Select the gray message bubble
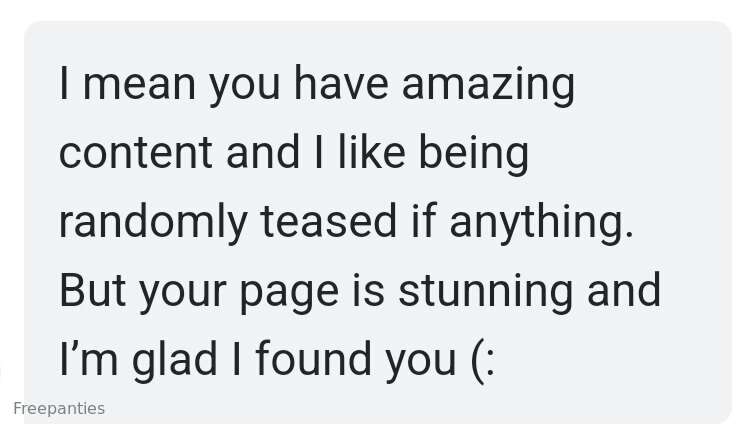 click(x=378, y=222)
